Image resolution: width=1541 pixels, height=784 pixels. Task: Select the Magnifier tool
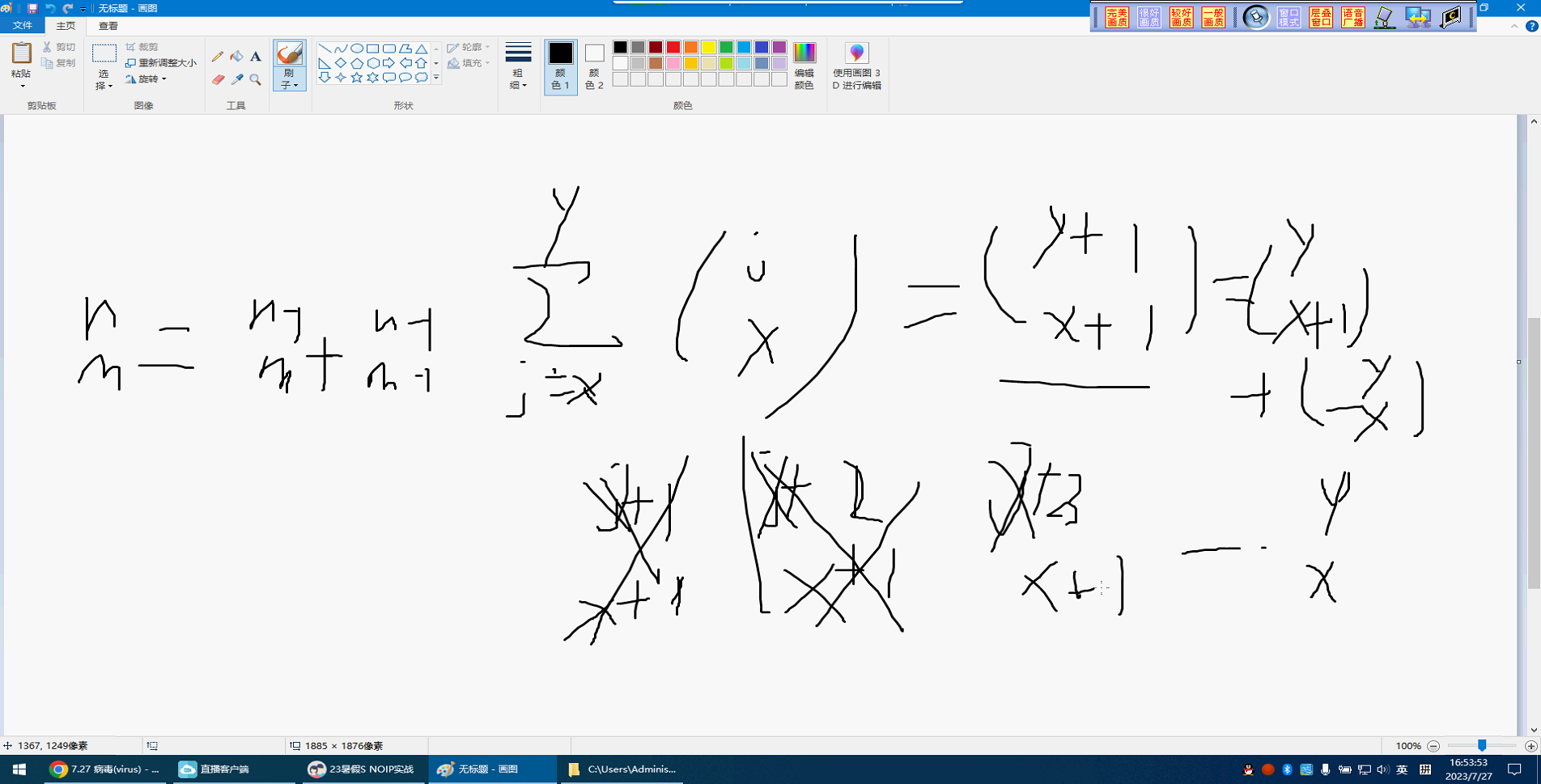coord(256,79)
